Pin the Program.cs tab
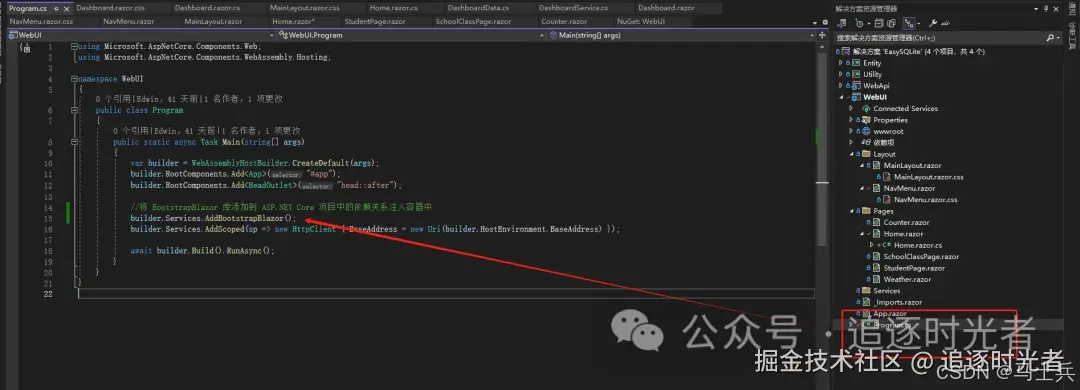Image resolution: width=1080 pixels, height=390 pixels. click(x=56, y=8)
